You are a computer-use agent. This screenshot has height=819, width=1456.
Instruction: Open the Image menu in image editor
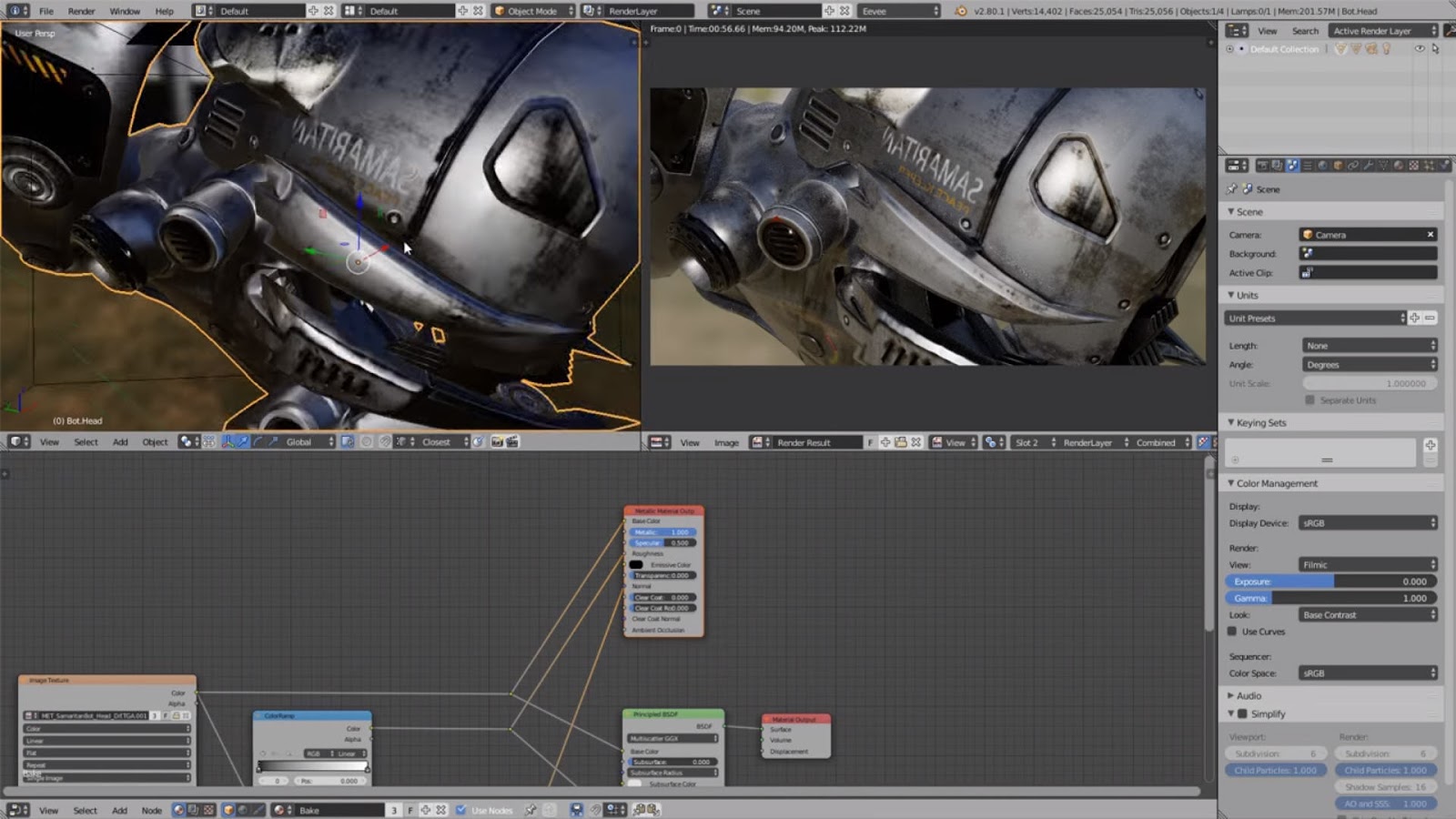tap(726, 442)
